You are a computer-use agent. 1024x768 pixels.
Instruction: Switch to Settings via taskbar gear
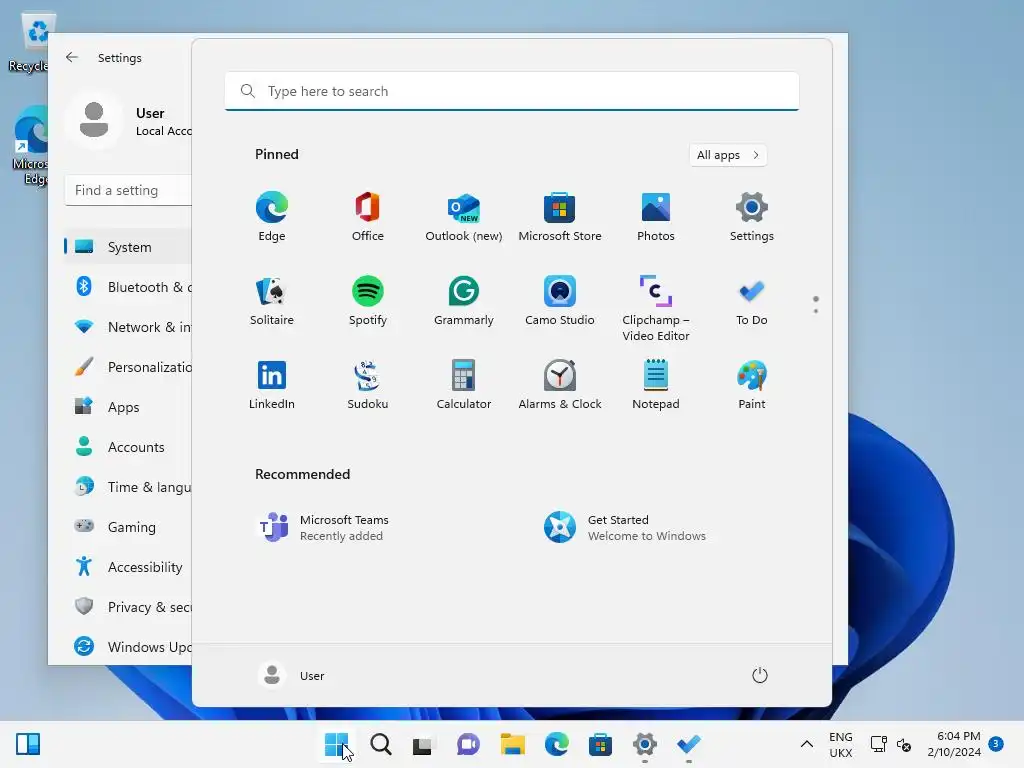(645, 744)
